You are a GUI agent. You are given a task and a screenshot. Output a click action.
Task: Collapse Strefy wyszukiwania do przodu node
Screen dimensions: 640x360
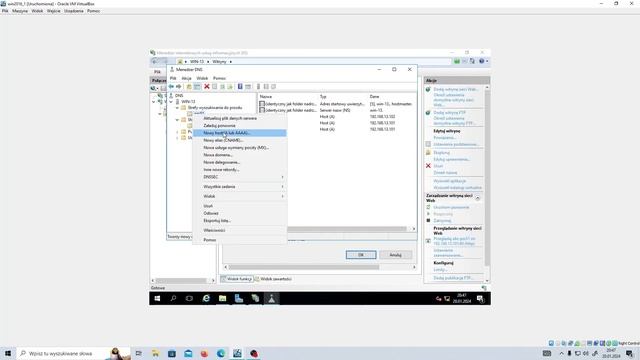pos(177,108)
